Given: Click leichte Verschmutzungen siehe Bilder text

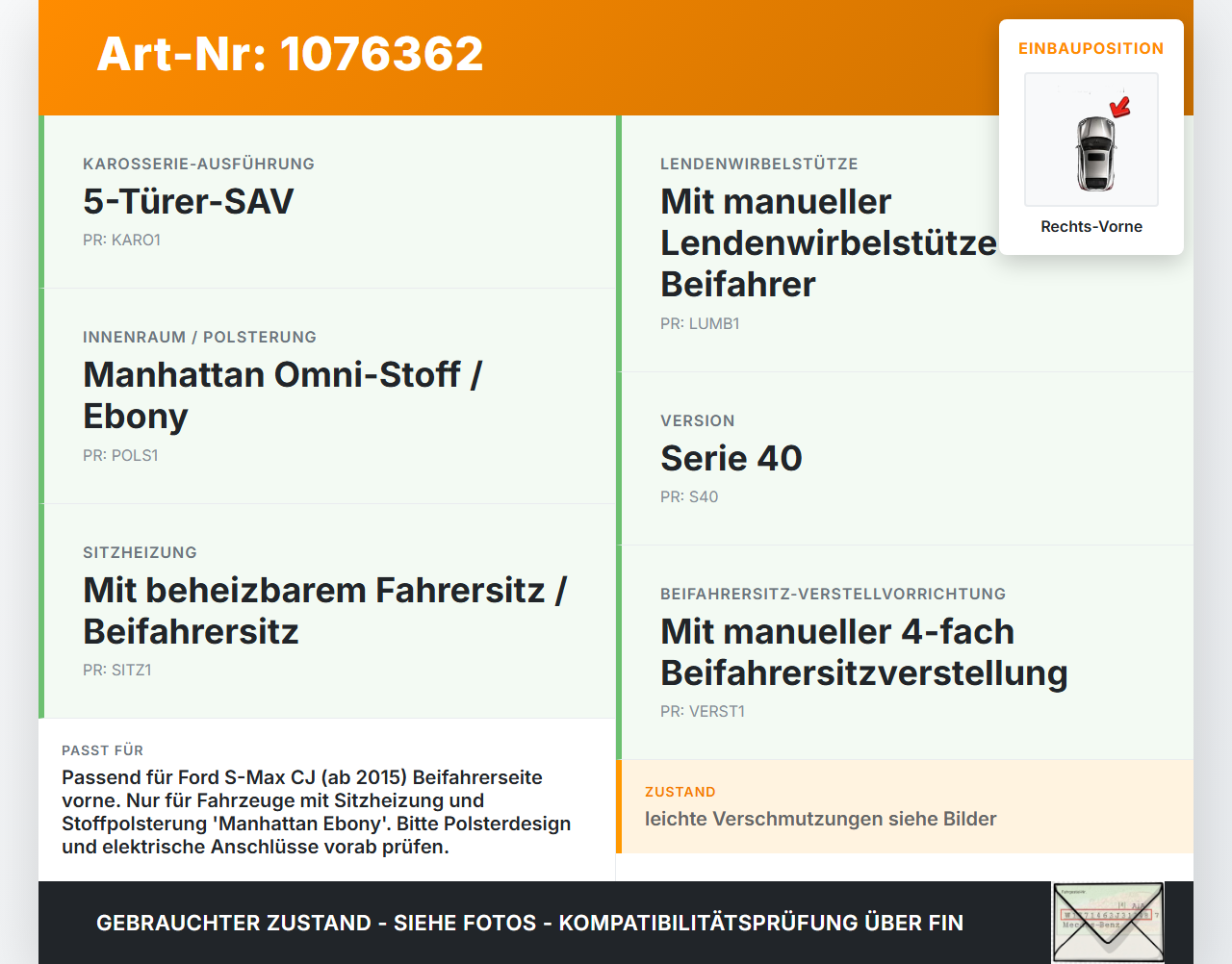Looking at the screenshot, I should [821, 819].
